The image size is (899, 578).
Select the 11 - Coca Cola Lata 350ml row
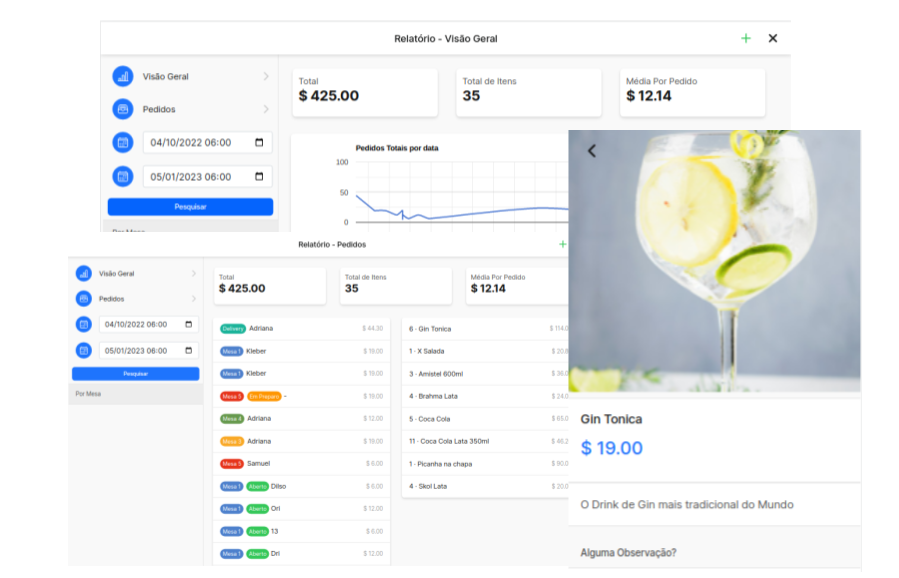pyautogui.click(x=486, y=442)
